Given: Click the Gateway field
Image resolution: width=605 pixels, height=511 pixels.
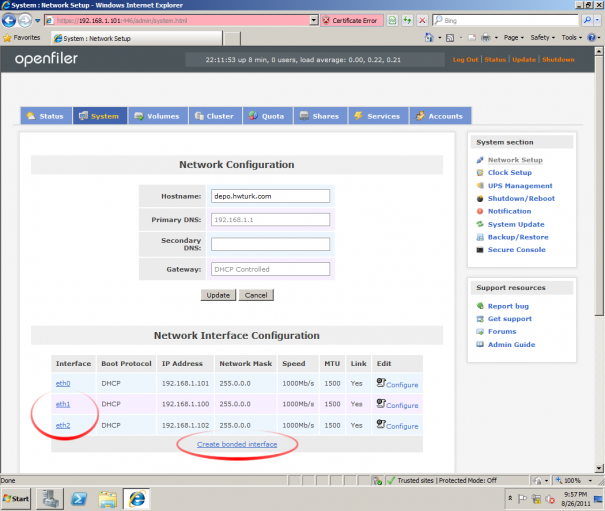Looking at the screenshot, I should coord(270,269).
